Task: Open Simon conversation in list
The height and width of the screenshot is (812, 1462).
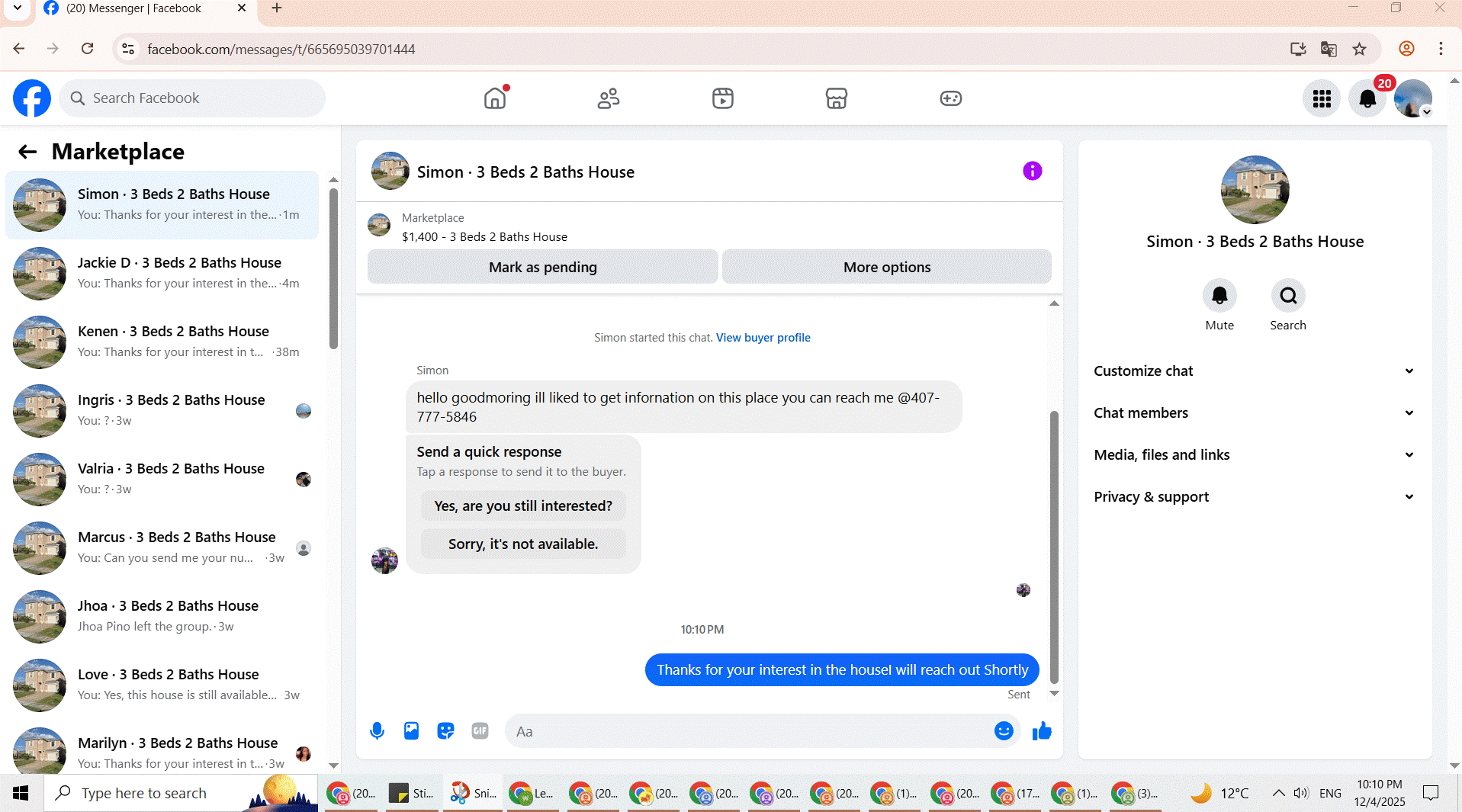Action: (162, 205)
